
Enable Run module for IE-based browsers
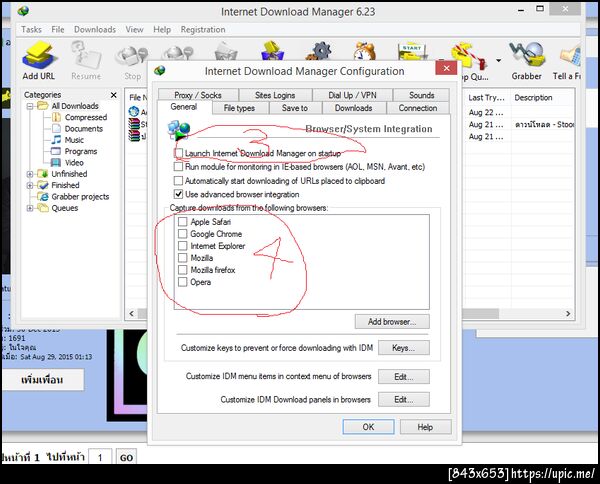click(178, 167)
